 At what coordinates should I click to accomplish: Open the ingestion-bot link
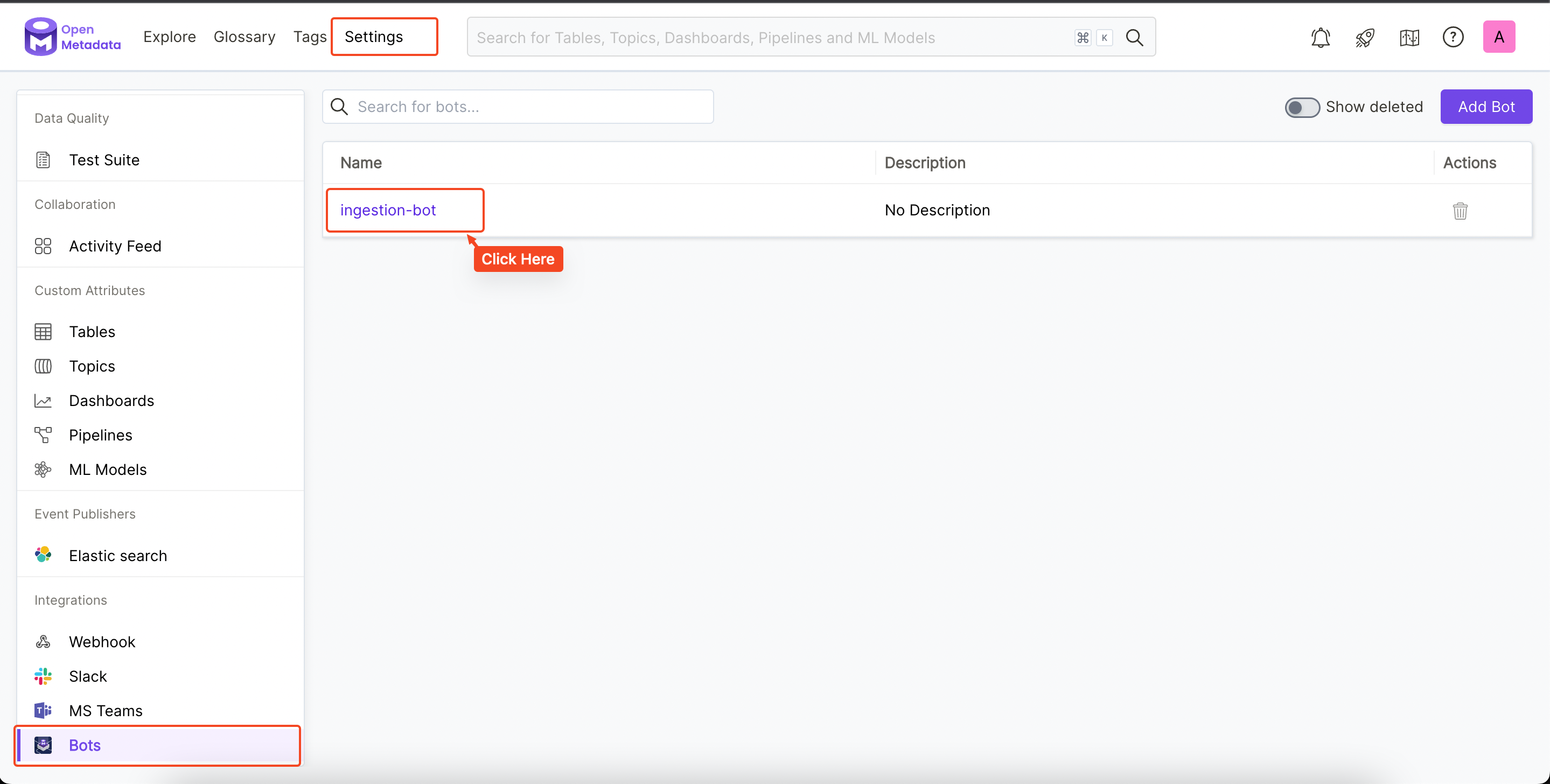pyautogui.click(x=388, y=209)
